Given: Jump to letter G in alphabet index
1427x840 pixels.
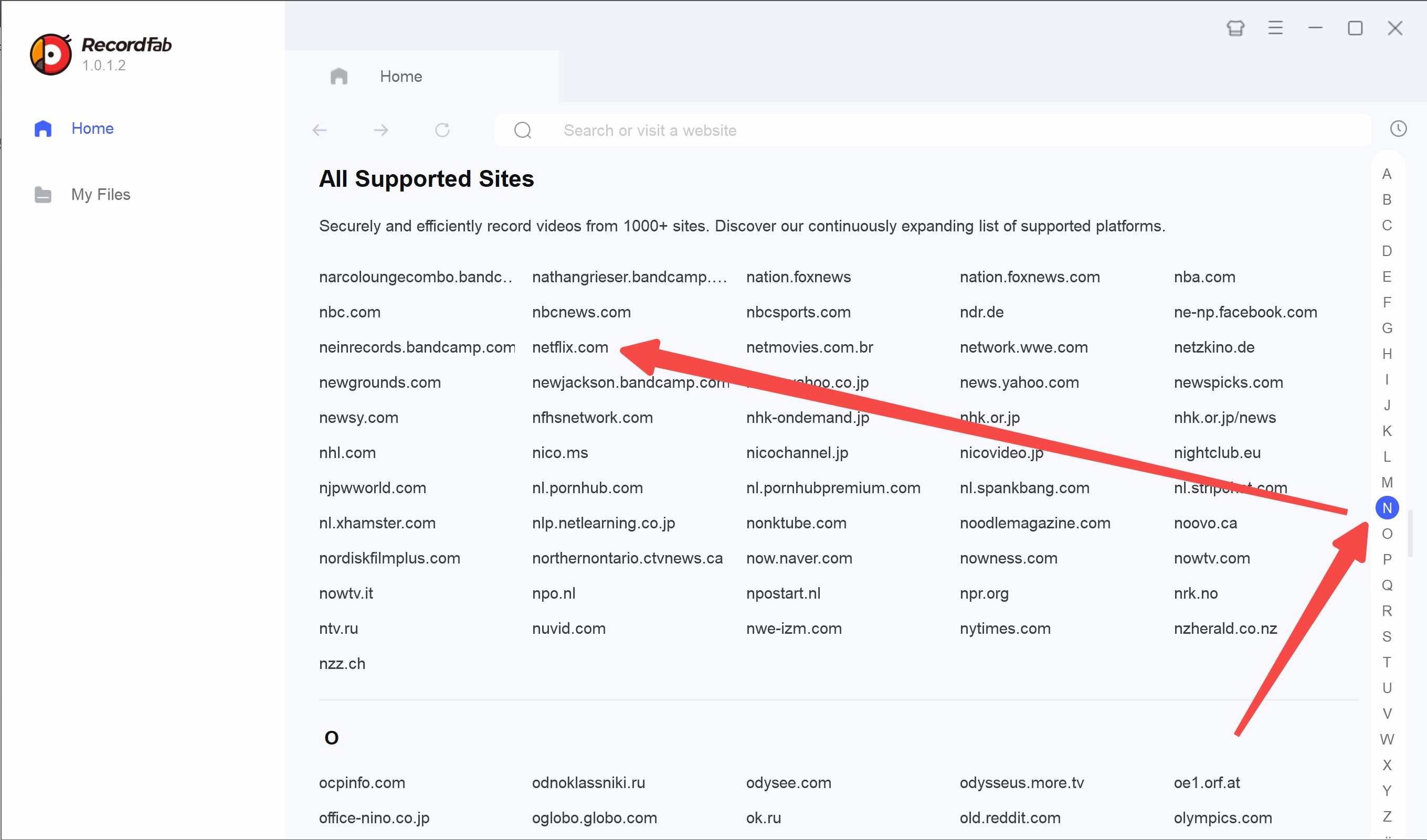Looking at the screenshot, I should pyautogui.click(x=1387, y=328).
